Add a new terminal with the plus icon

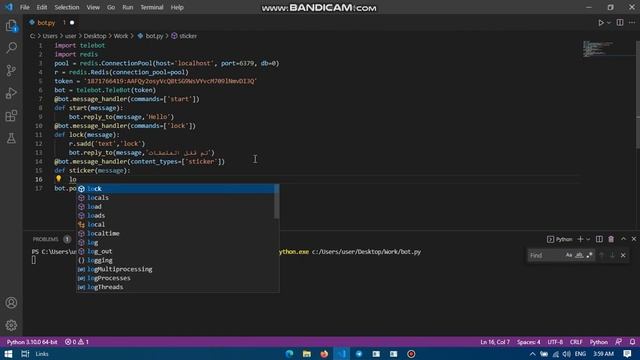[x=580, y=239]
